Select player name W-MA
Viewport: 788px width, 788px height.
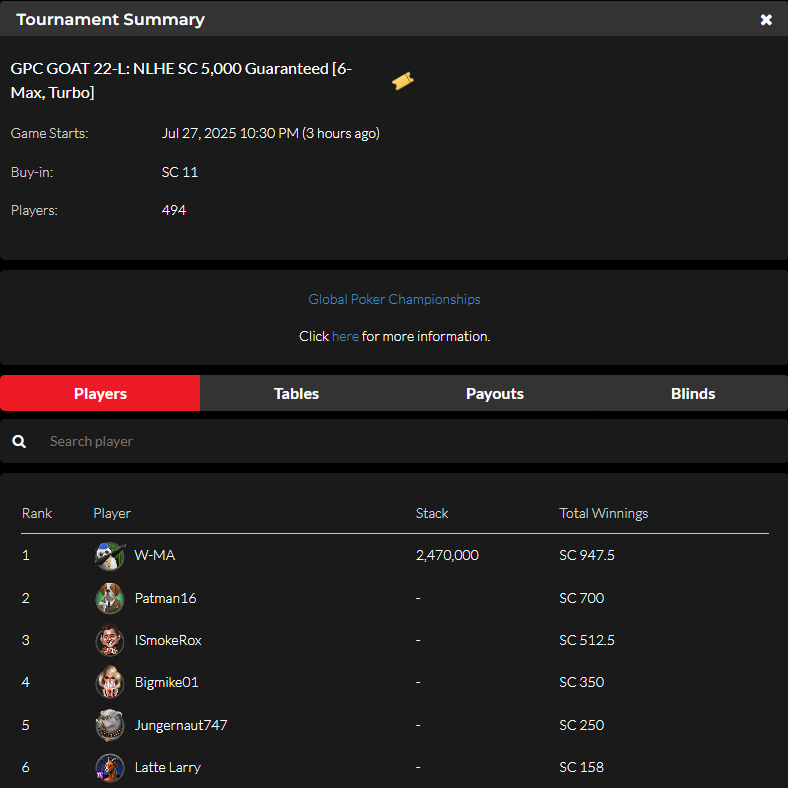click(x=155, y=555)
